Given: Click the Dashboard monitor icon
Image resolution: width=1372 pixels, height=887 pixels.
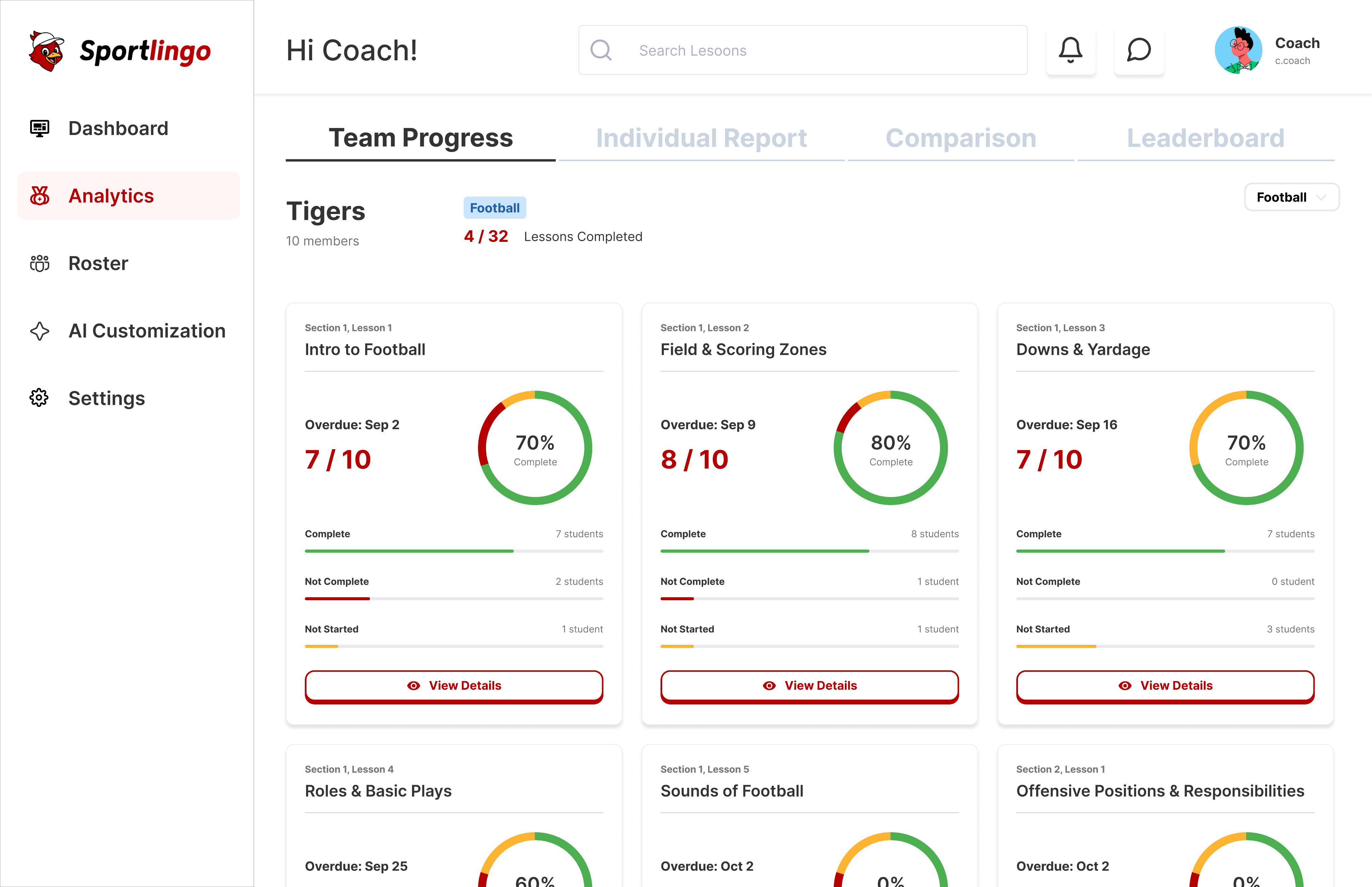Looking at the screenshot, I should (40, 128).
